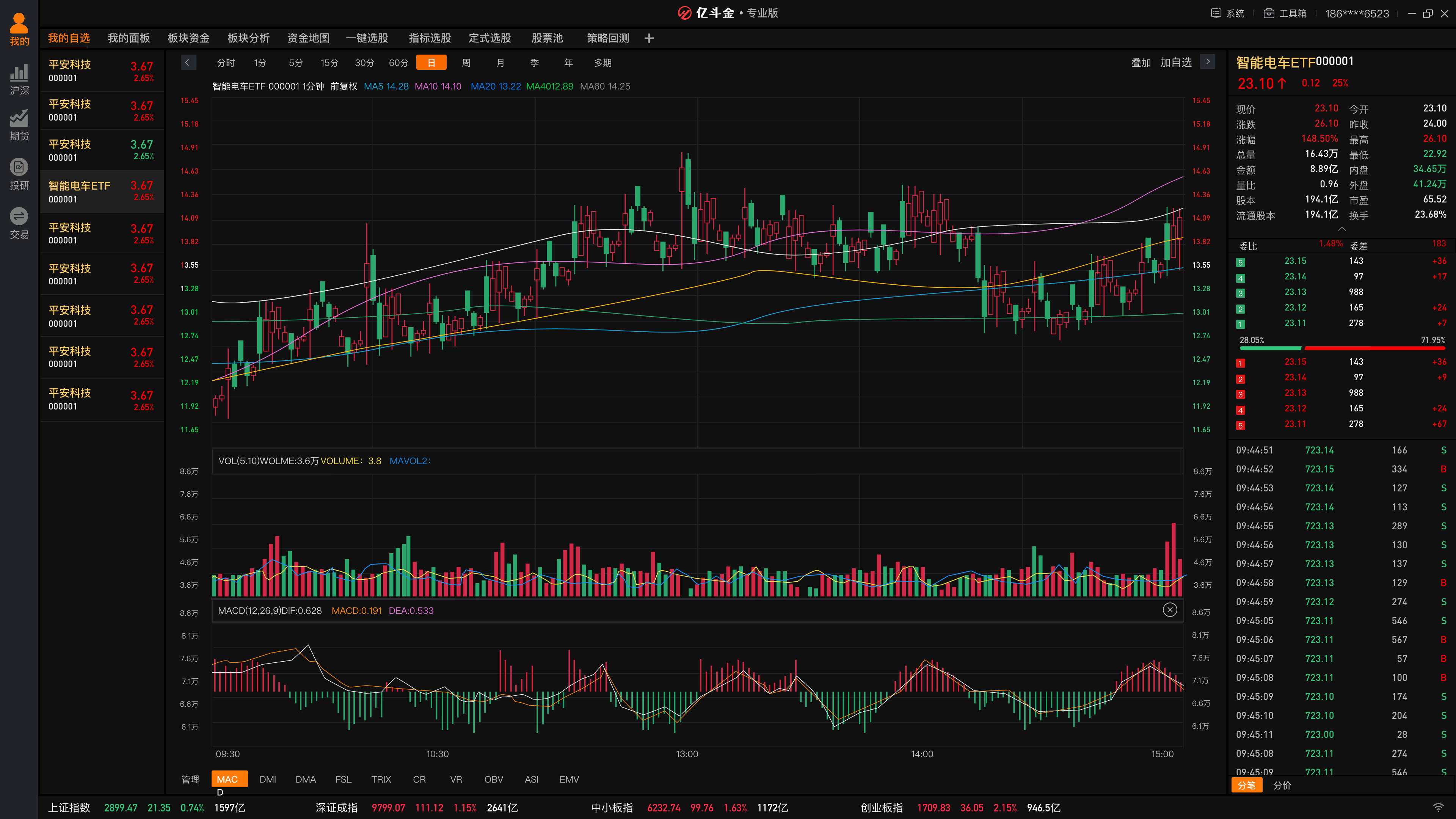Viewport: 1456px width, 819px height.
Task: Select the 多期 multi-period view
Action: (x=603, y=63)
